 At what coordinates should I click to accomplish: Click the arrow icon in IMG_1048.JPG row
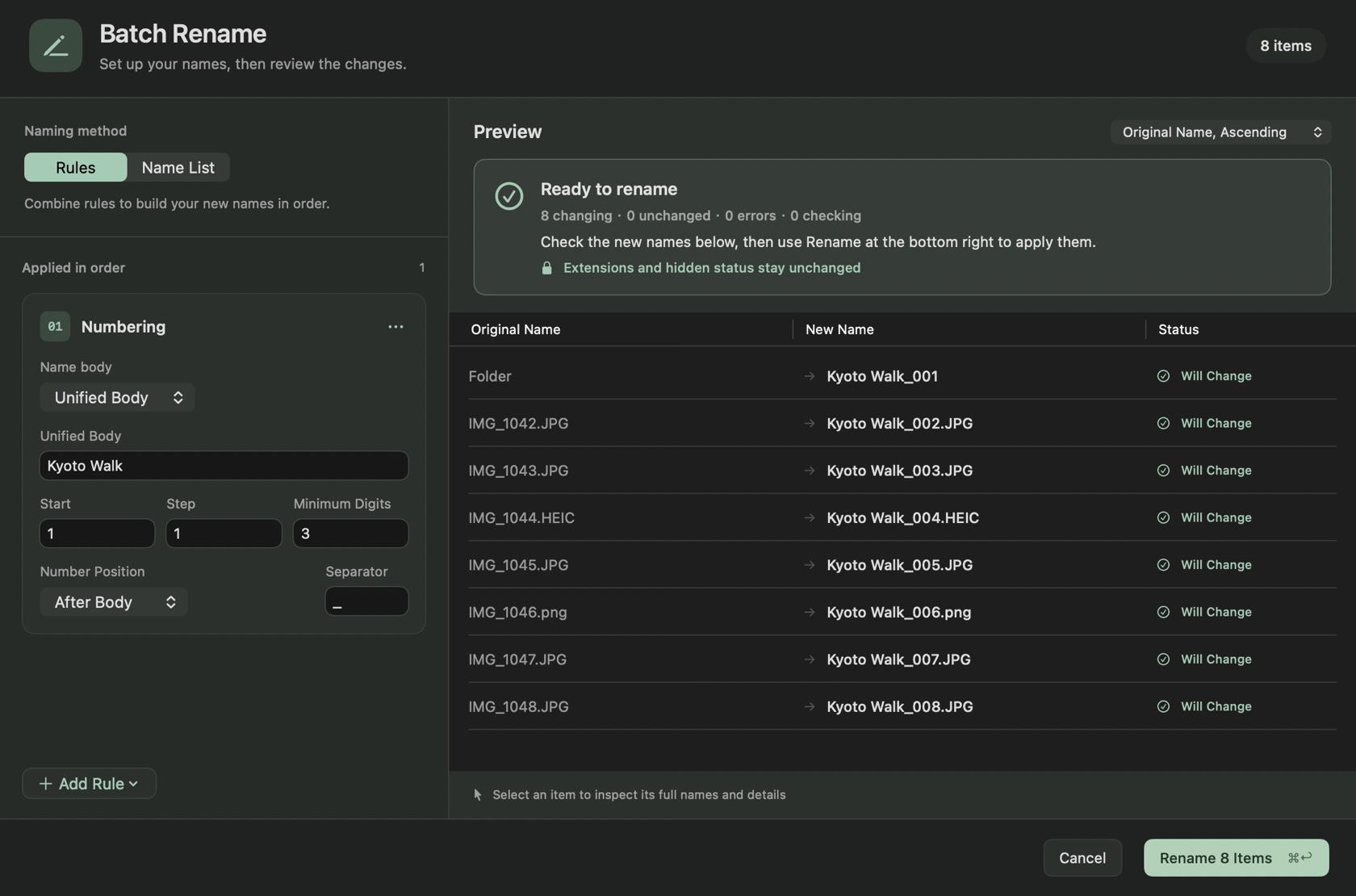pyautogui.click(x=809, y=706)
